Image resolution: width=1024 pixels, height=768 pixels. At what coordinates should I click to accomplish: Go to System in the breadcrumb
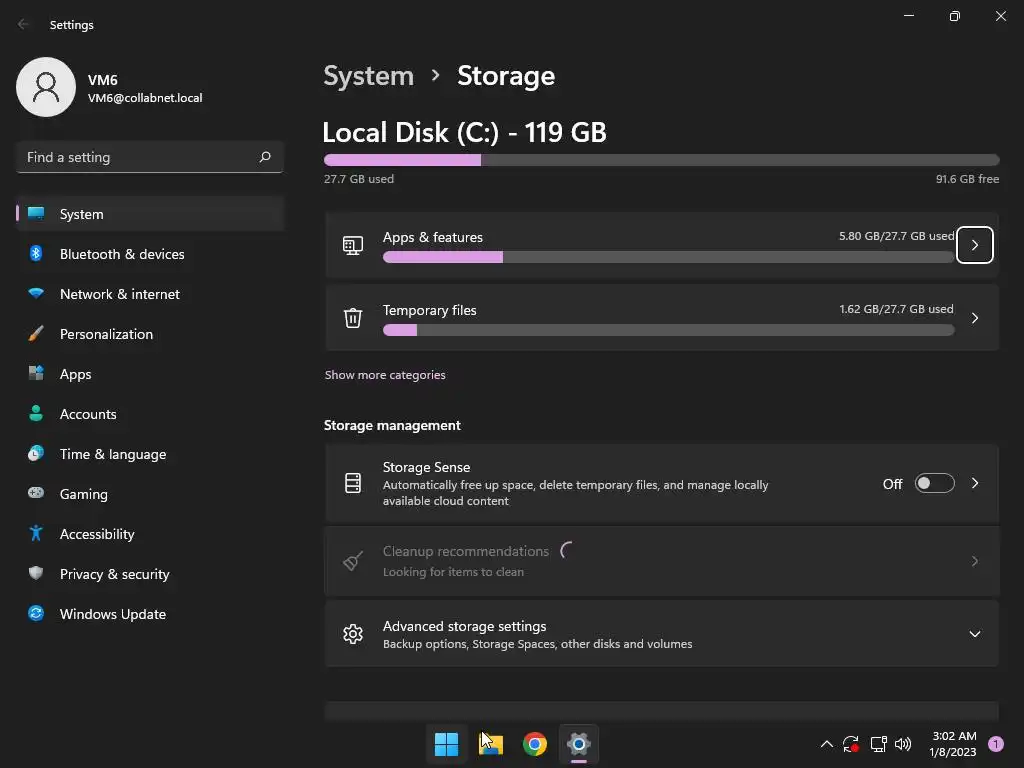(x=368, y=76)
